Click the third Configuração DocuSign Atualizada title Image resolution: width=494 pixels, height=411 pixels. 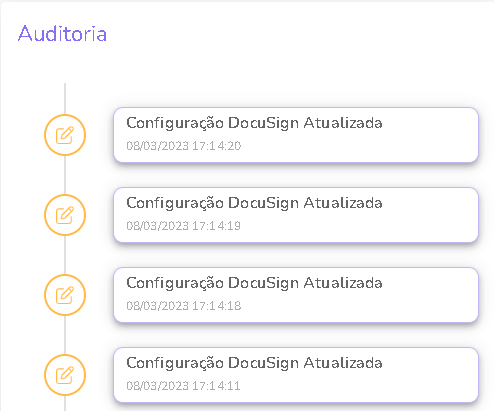tap(254, 284)
